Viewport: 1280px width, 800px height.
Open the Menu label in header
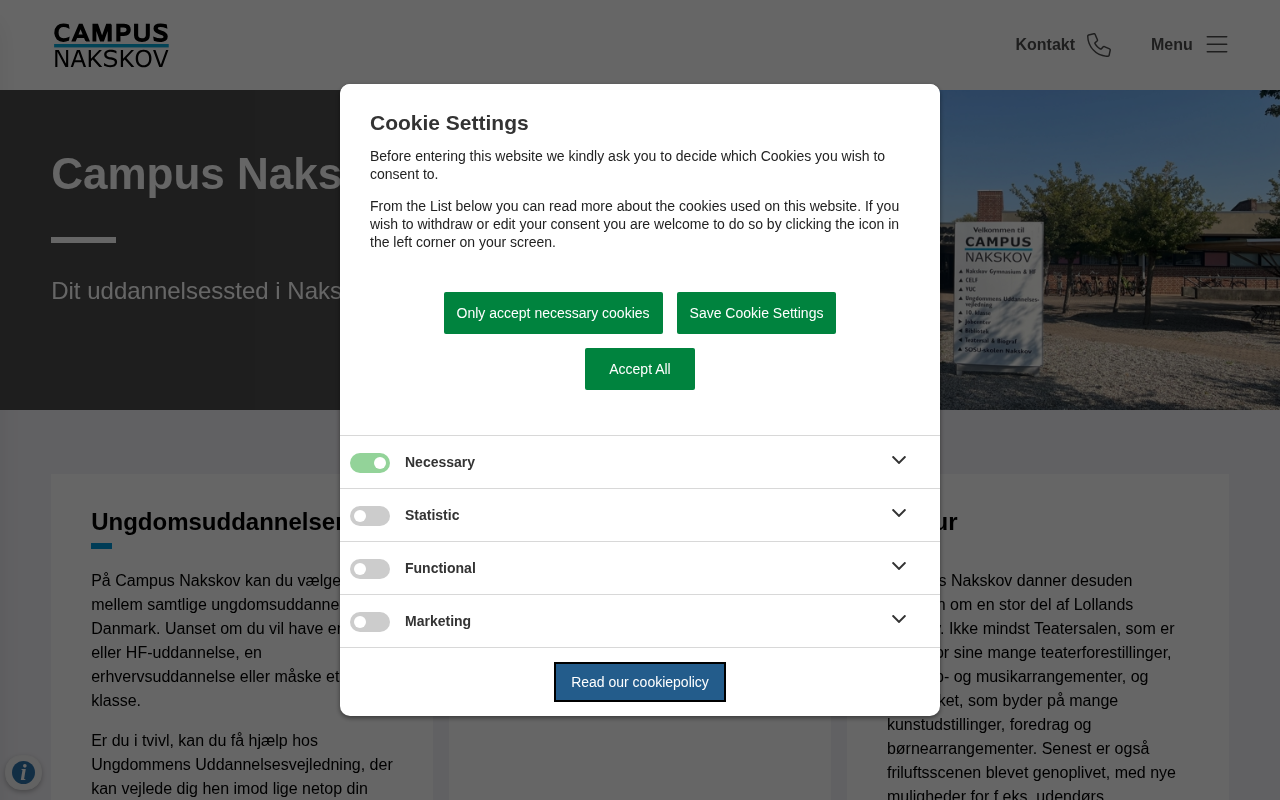tap(1171, 45)
